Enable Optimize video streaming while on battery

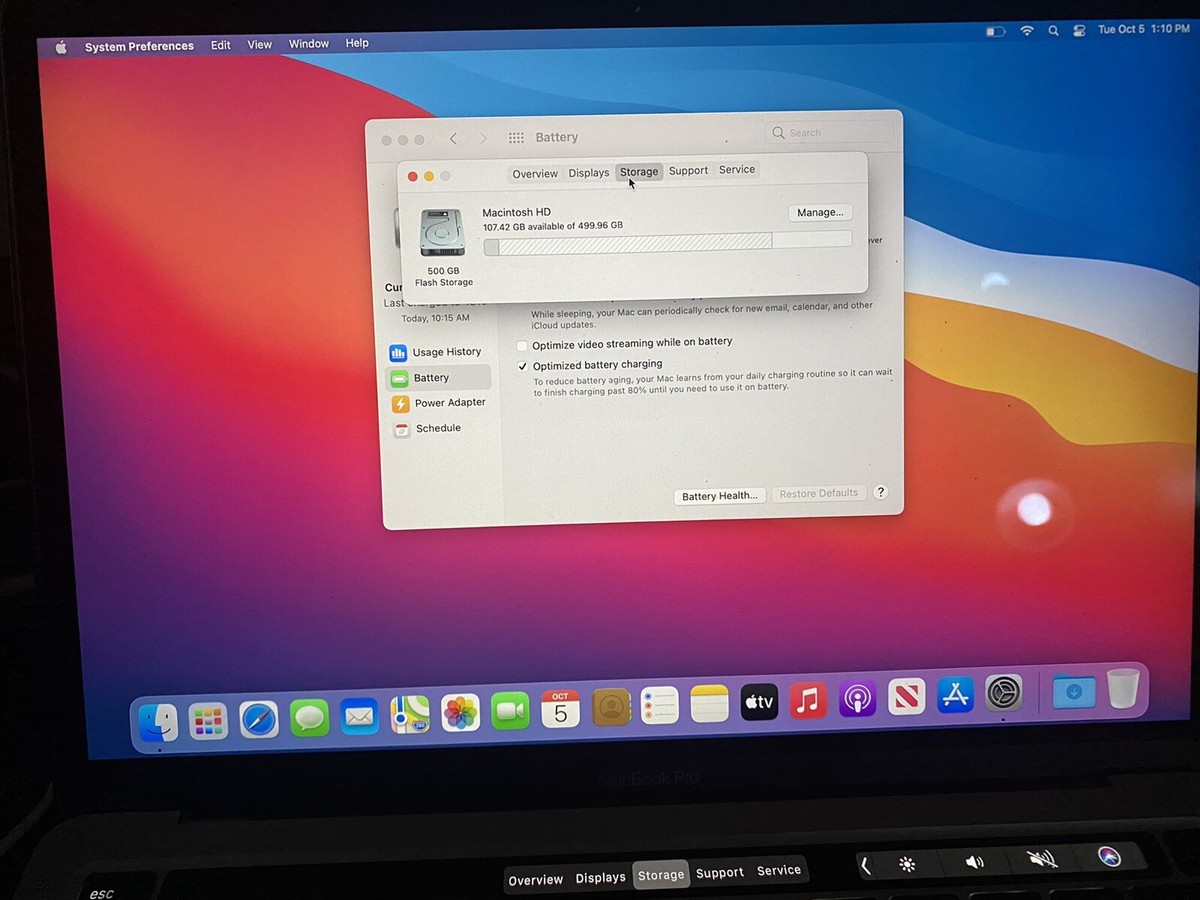[521, 345]
